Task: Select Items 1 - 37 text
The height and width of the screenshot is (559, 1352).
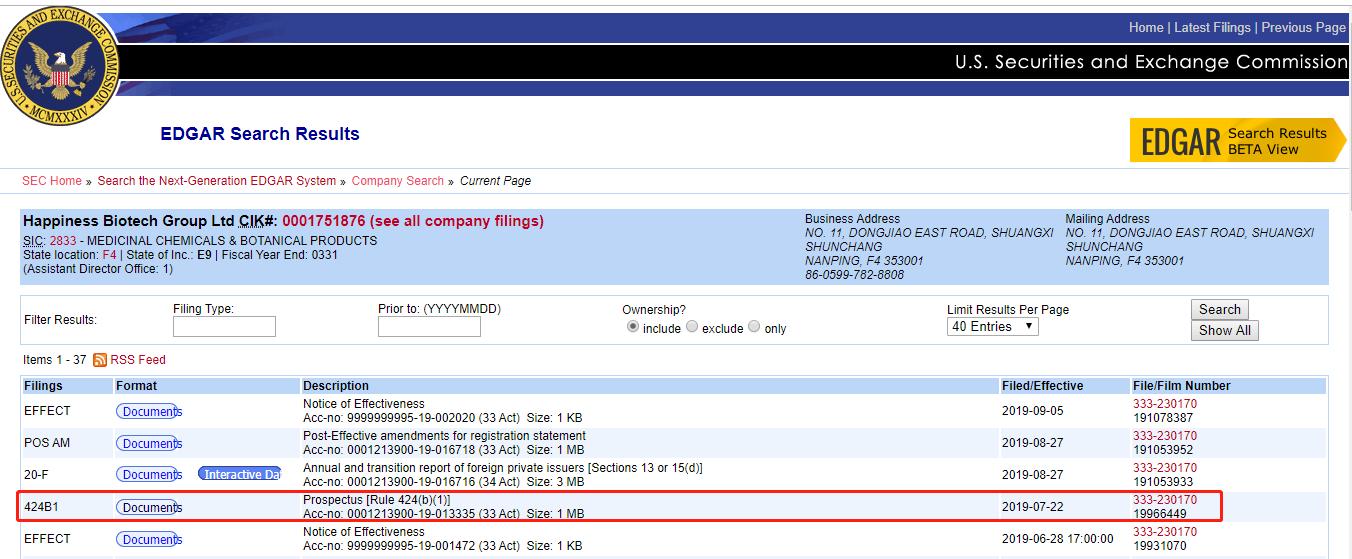Action: click(55, 360)
